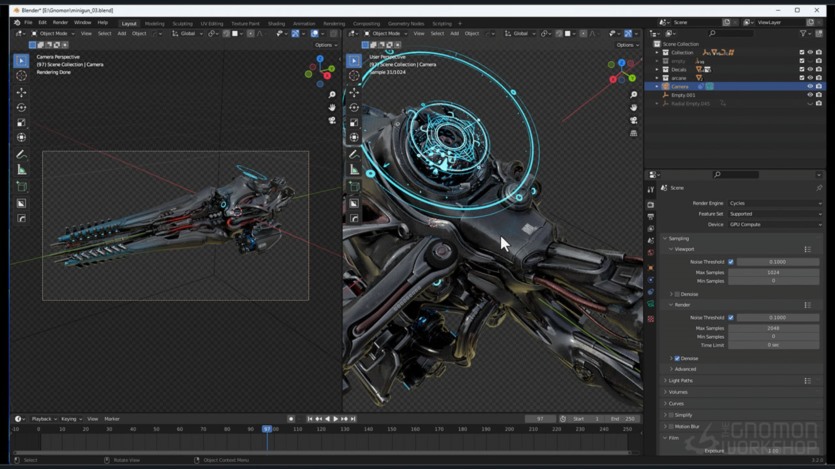The height and width of the screenshot is (469, 835).
Task: Hide the Decals collection eye icon
Action: (x=810, y=70)
